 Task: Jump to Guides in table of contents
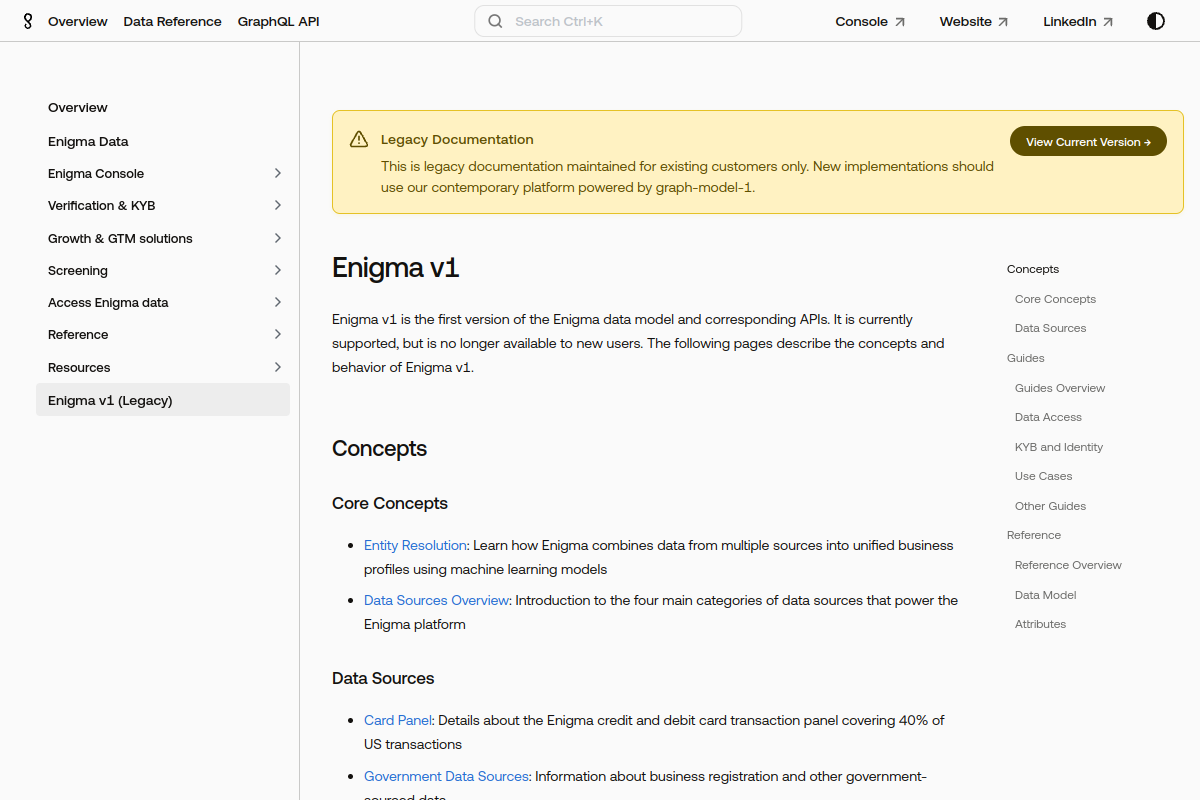click(1026, 358)
